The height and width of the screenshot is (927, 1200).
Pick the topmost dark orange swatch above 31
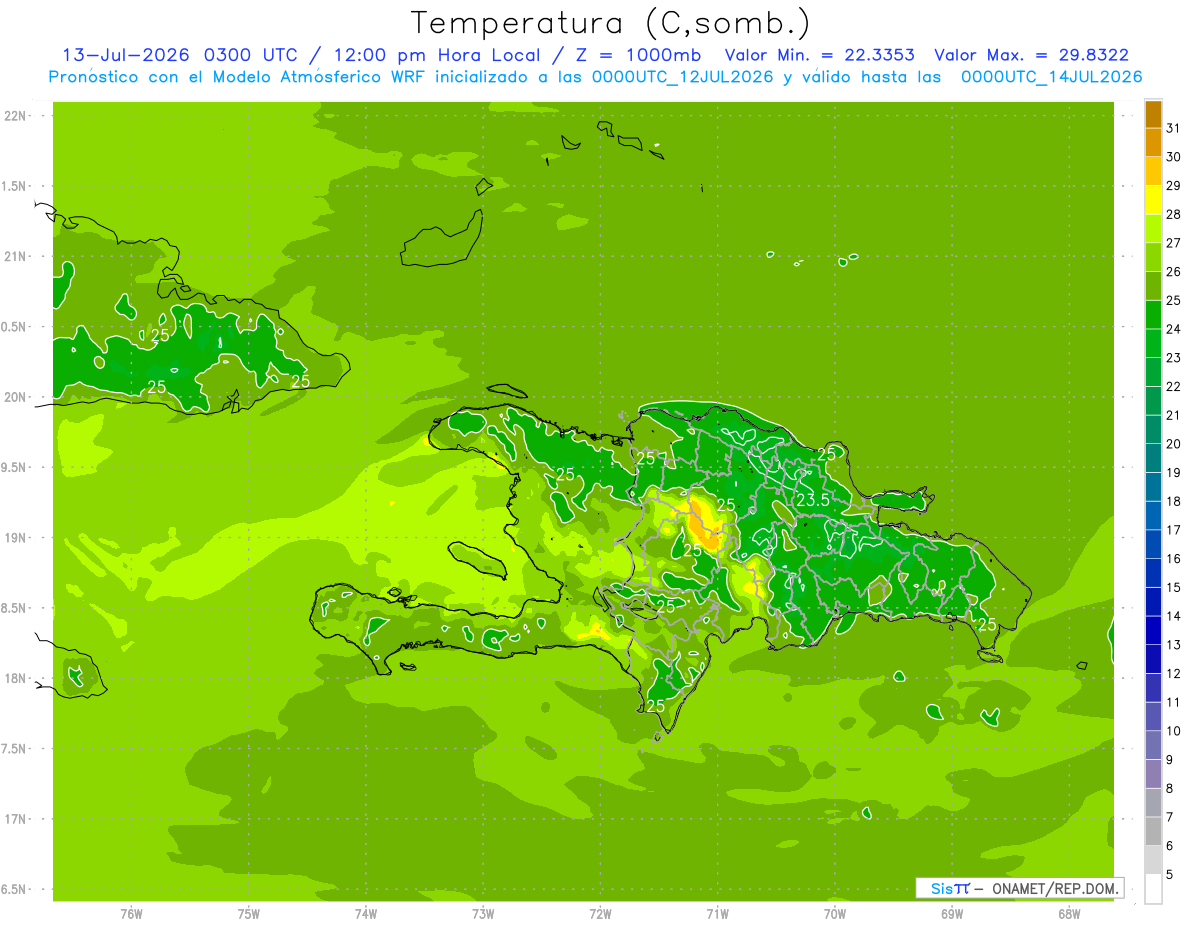click(x=1153, y=114)
